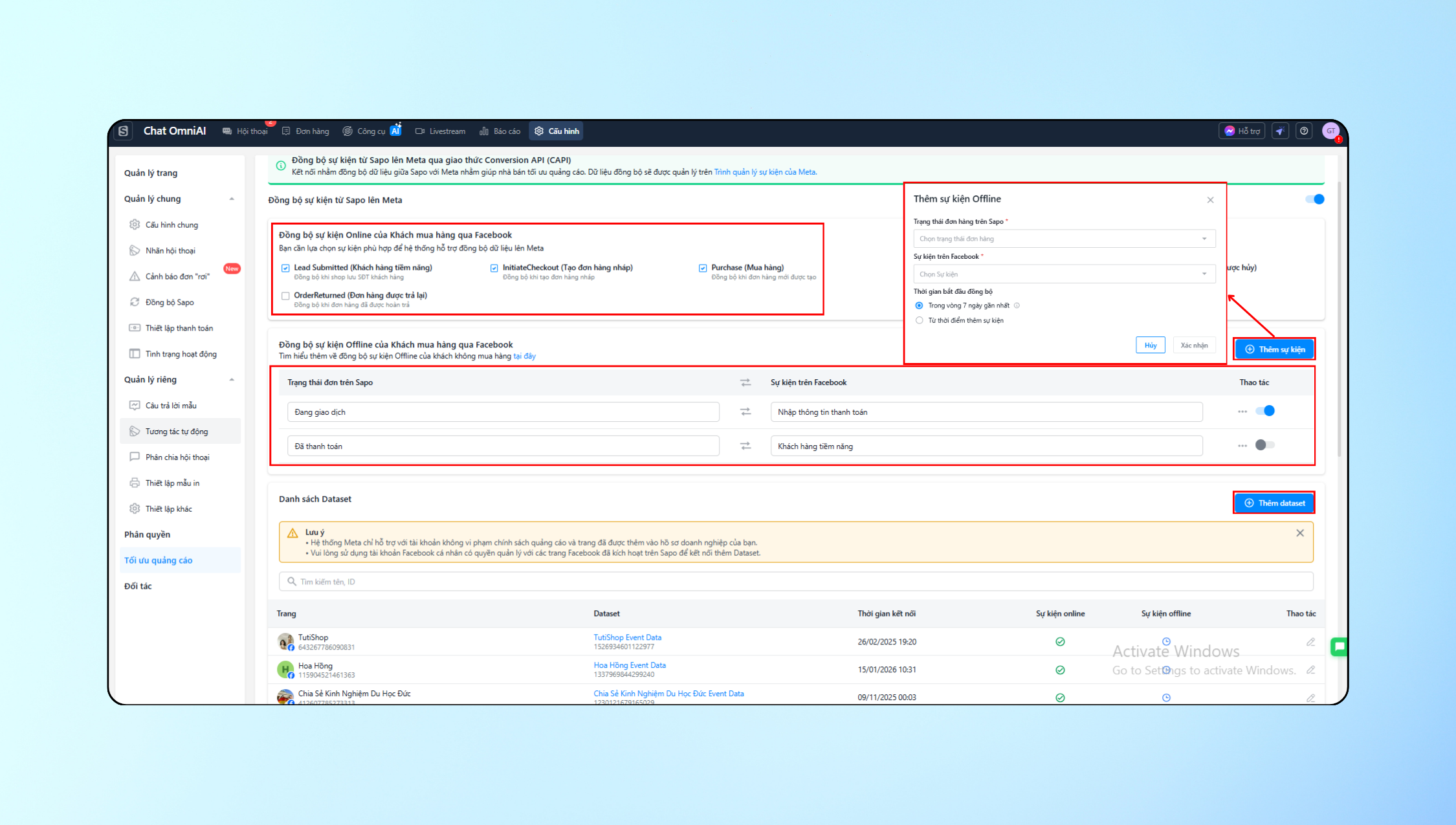The image size is (1456, 825).
Task: Click the megaphone announcement icon in the header
Action: [x=1280, y=131]
